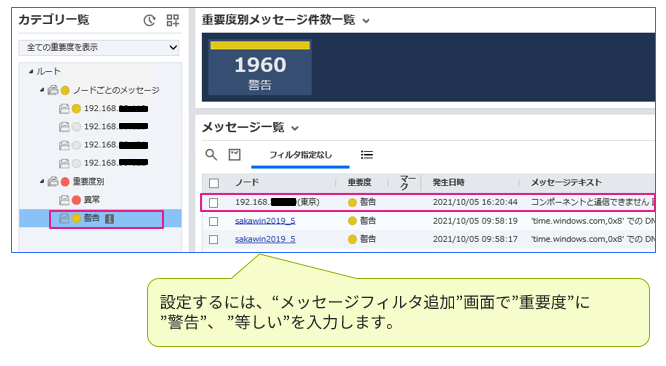Click the yellow bar on the 警告 tile
This screenshot has height=366, width=666.
coord(260,45)
